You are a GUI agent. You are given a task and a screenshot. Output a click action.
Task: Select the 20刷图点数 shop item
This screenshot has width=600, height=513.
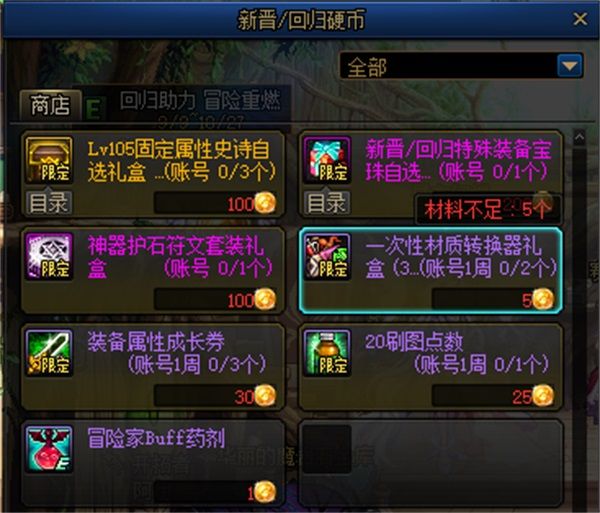click(x=431, y=367)
